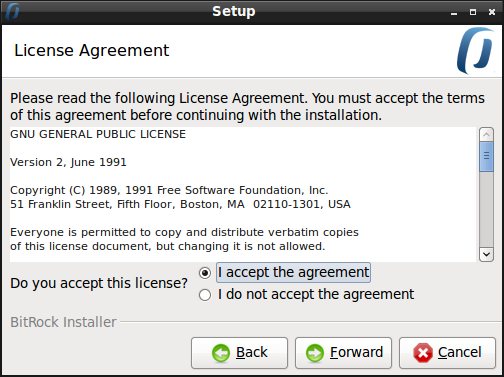The height and width of the screenshot is (377, 504).
Task: Click the license scrollbar down arrow
Action: 486,255
